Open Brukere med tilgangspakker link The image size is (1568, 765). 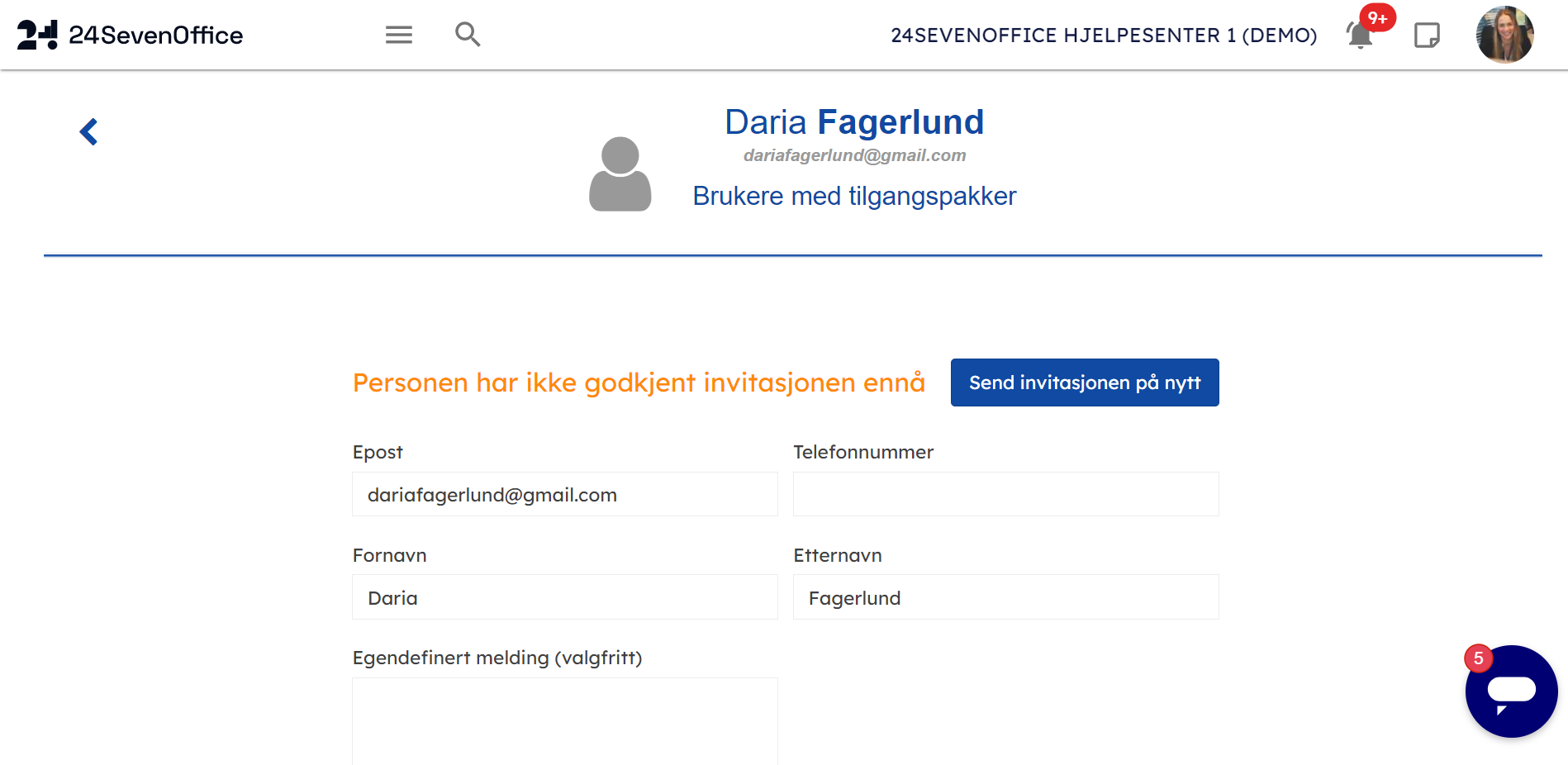point(854,196)
